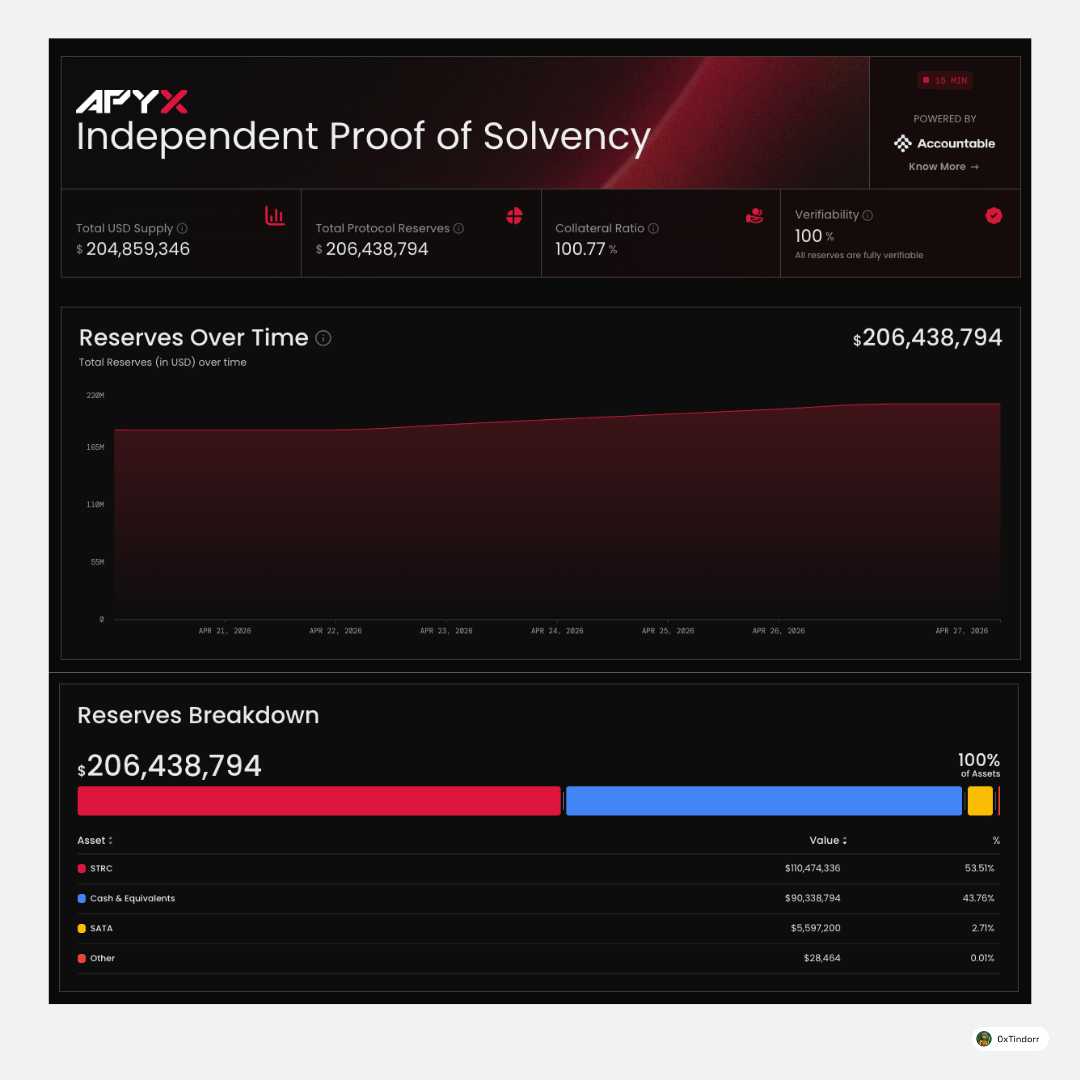Click the APR 27, 2026 axis label
The height and width of the screenshot is (1080, 1080).
[961, 631]
